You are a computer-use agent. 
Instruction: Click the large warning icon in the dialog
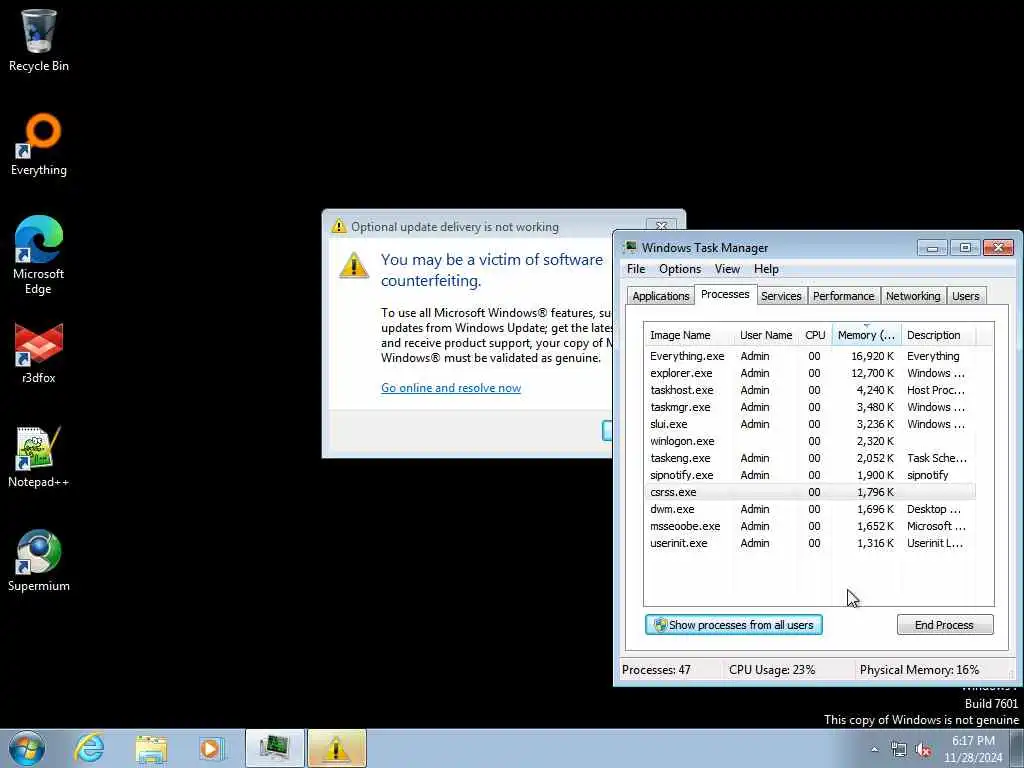point(354,265)
